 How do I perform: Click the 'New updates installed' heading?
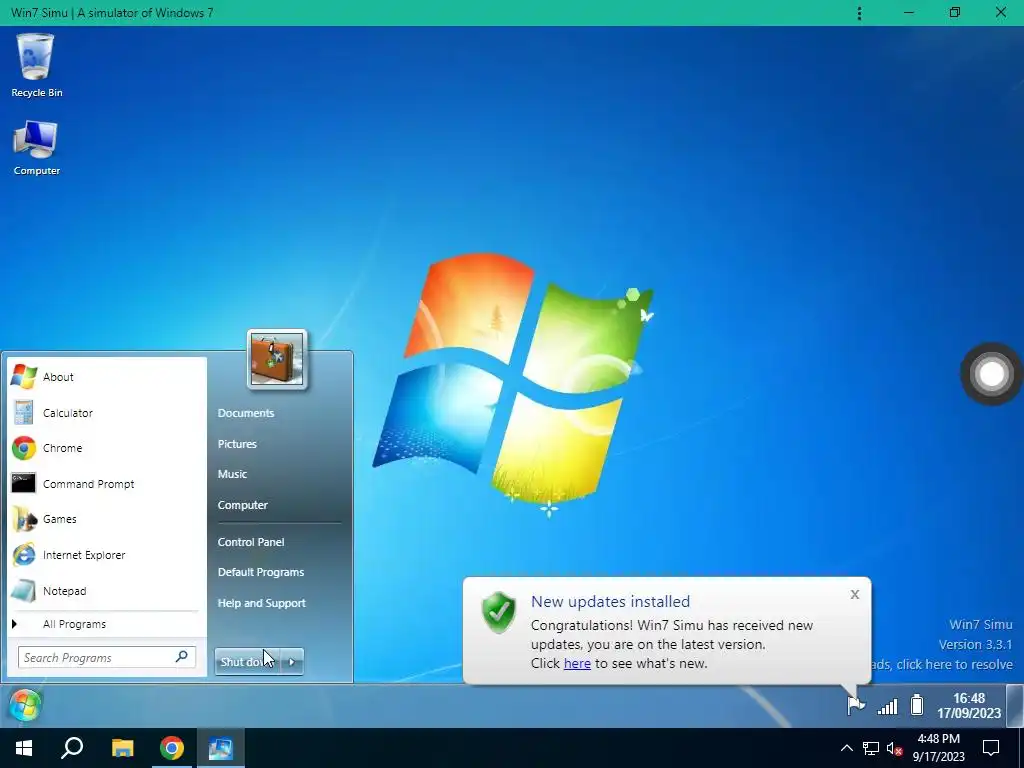tap(611, 601)
